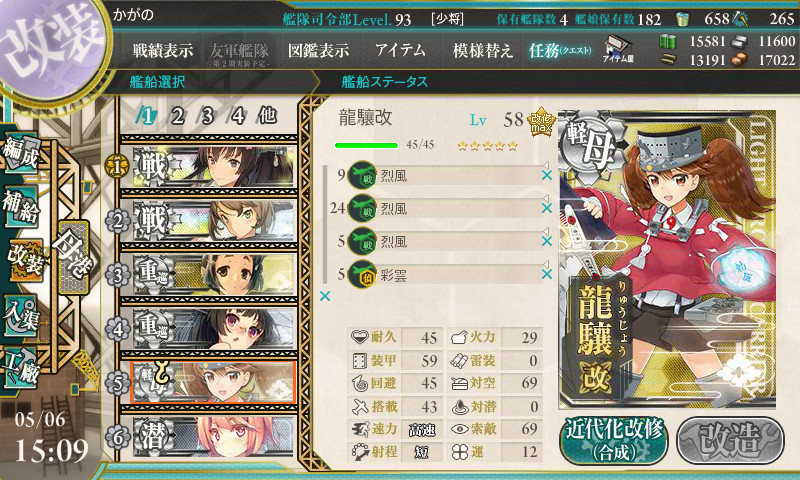Open the 任務 quest menu

click(560, 50)
